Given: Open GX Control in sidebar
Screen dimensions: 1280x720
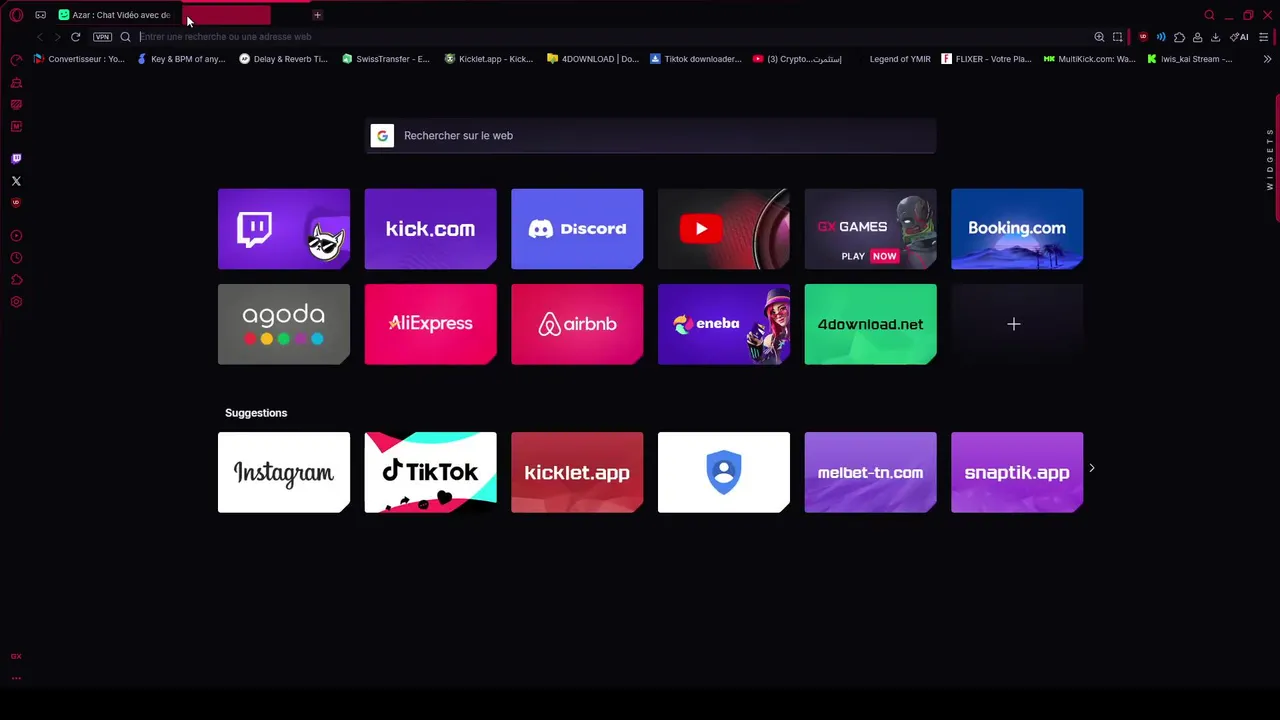Looking at the screenshot, I should click(x=16, y=60).
